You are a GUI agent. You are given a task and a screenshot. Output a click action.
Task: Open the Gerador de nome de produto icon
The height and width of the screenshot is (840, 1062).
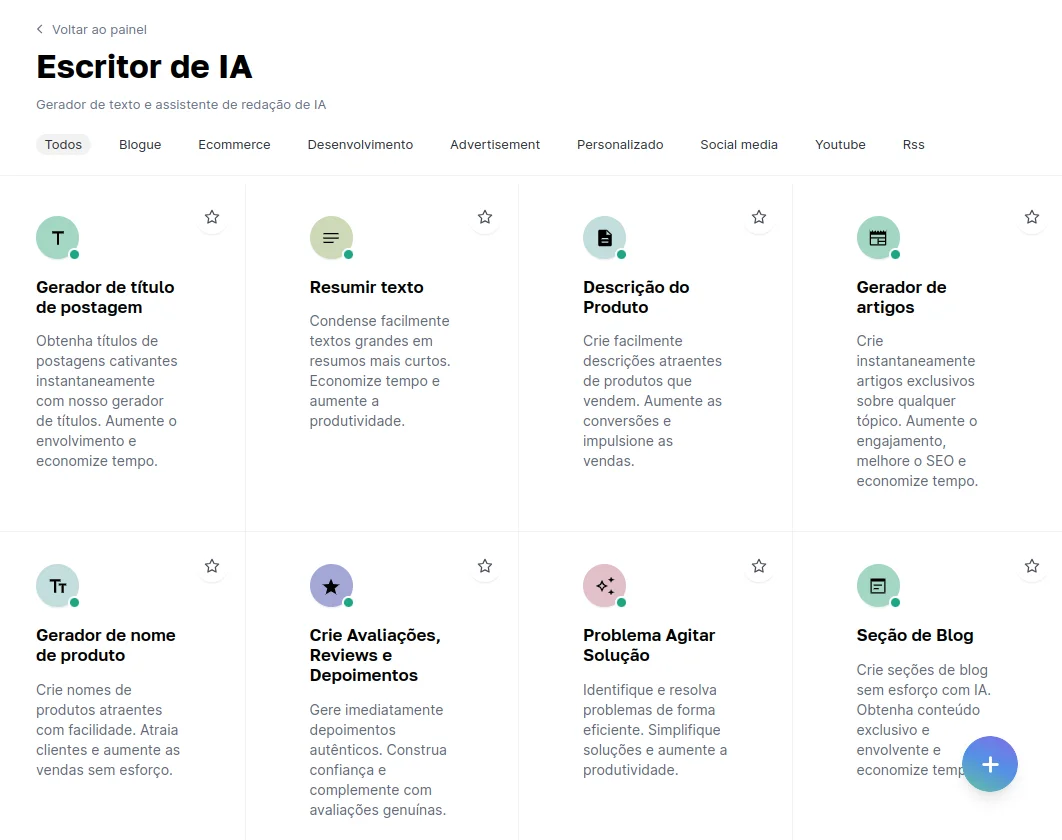(58, 586)
